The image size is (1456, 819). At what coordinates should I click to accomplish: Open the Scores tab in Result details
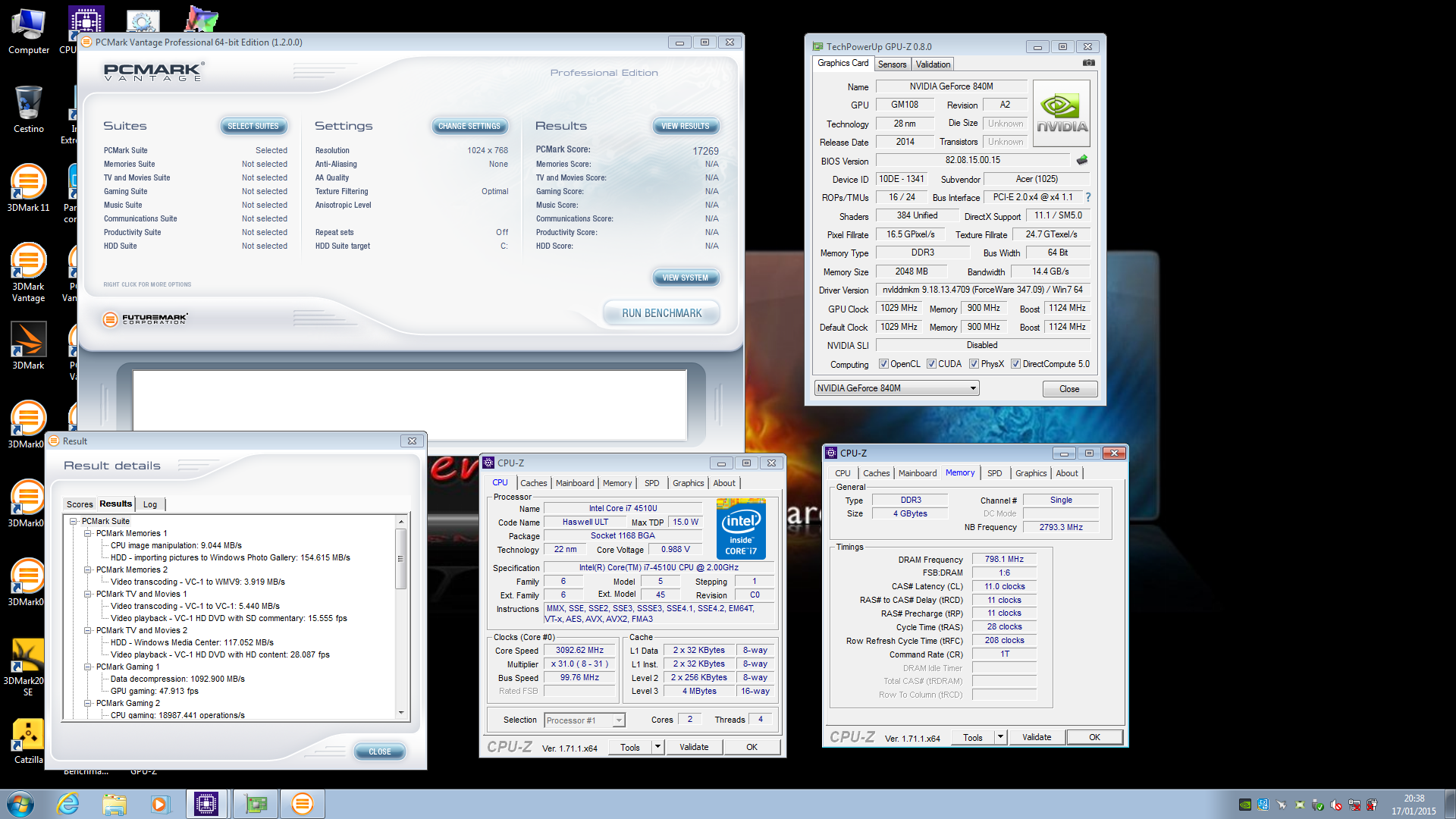click(80, 504)
